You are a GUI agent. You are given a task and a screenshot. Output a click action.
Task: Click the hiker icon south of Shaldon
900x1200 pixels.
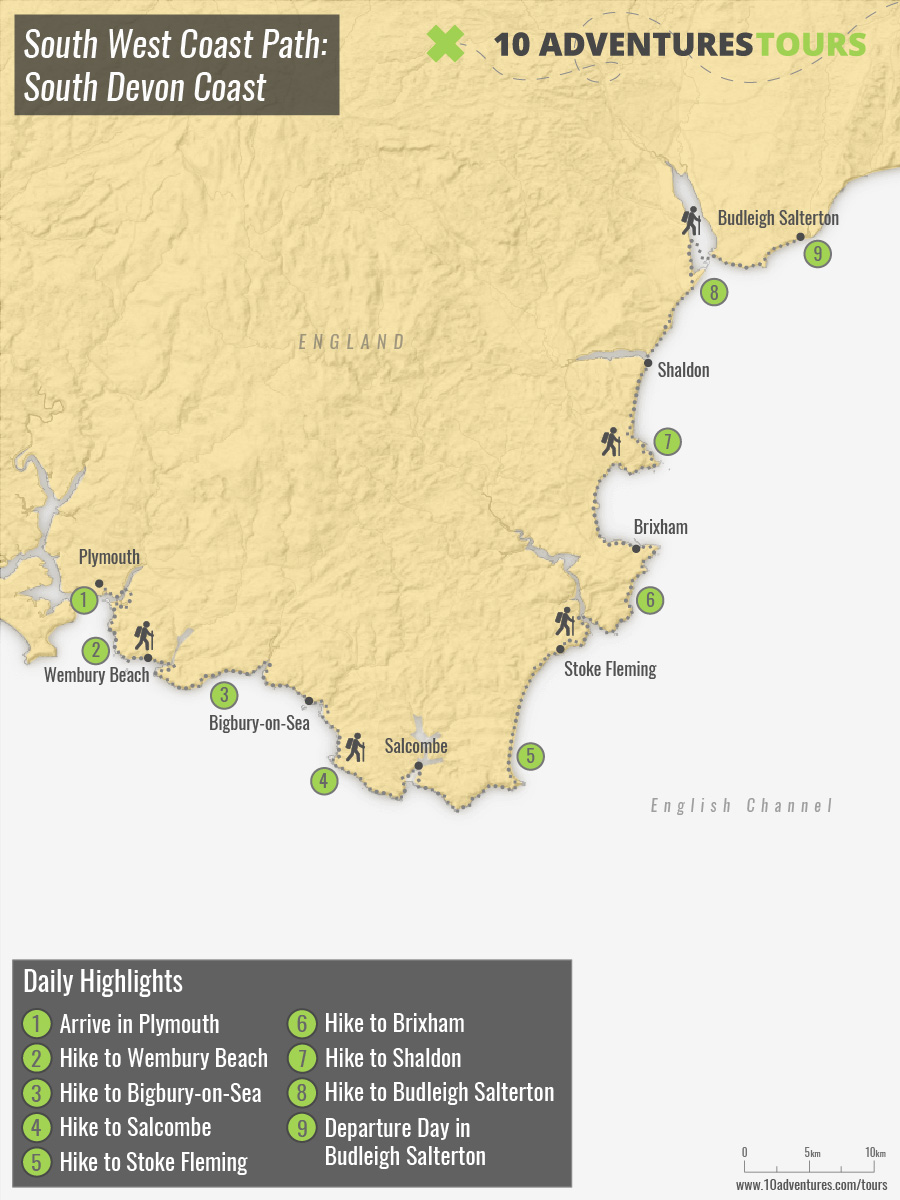[611, 441]
